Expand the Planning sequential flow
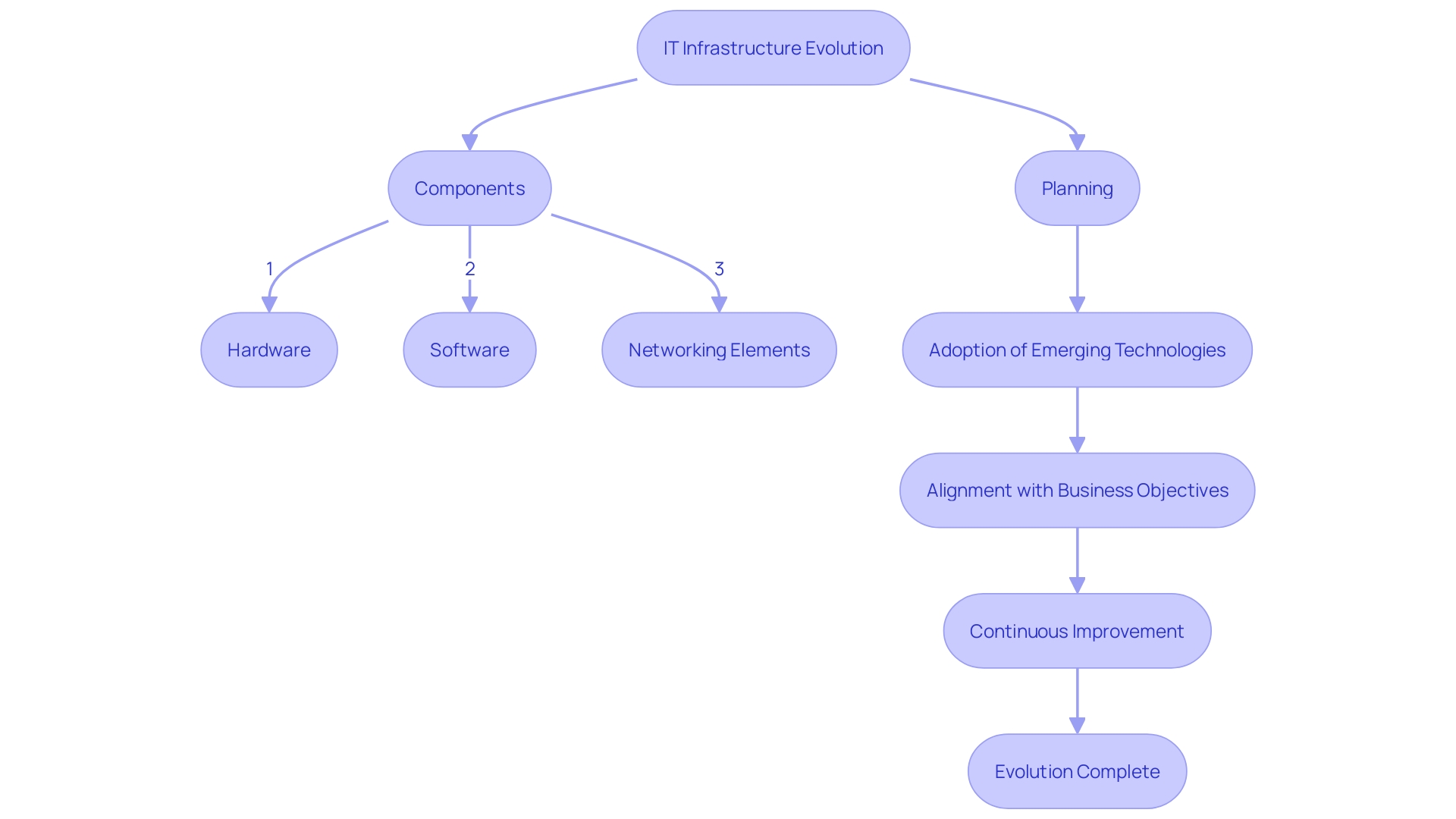The image size is (1456, 819). click(1075, 188)
